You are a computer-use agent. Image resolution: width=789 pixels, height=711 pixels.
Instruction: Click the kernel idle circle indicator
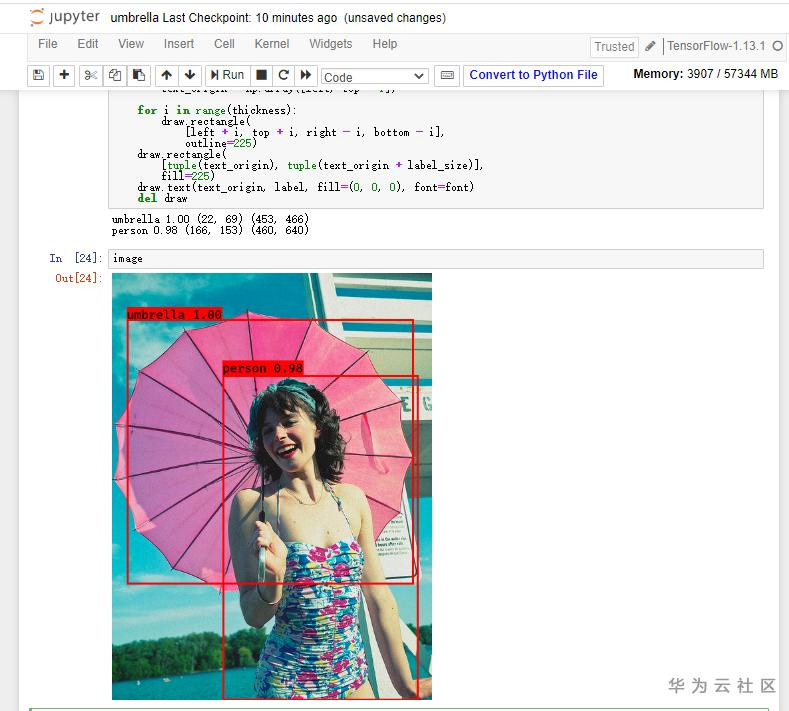click(777, 46)
